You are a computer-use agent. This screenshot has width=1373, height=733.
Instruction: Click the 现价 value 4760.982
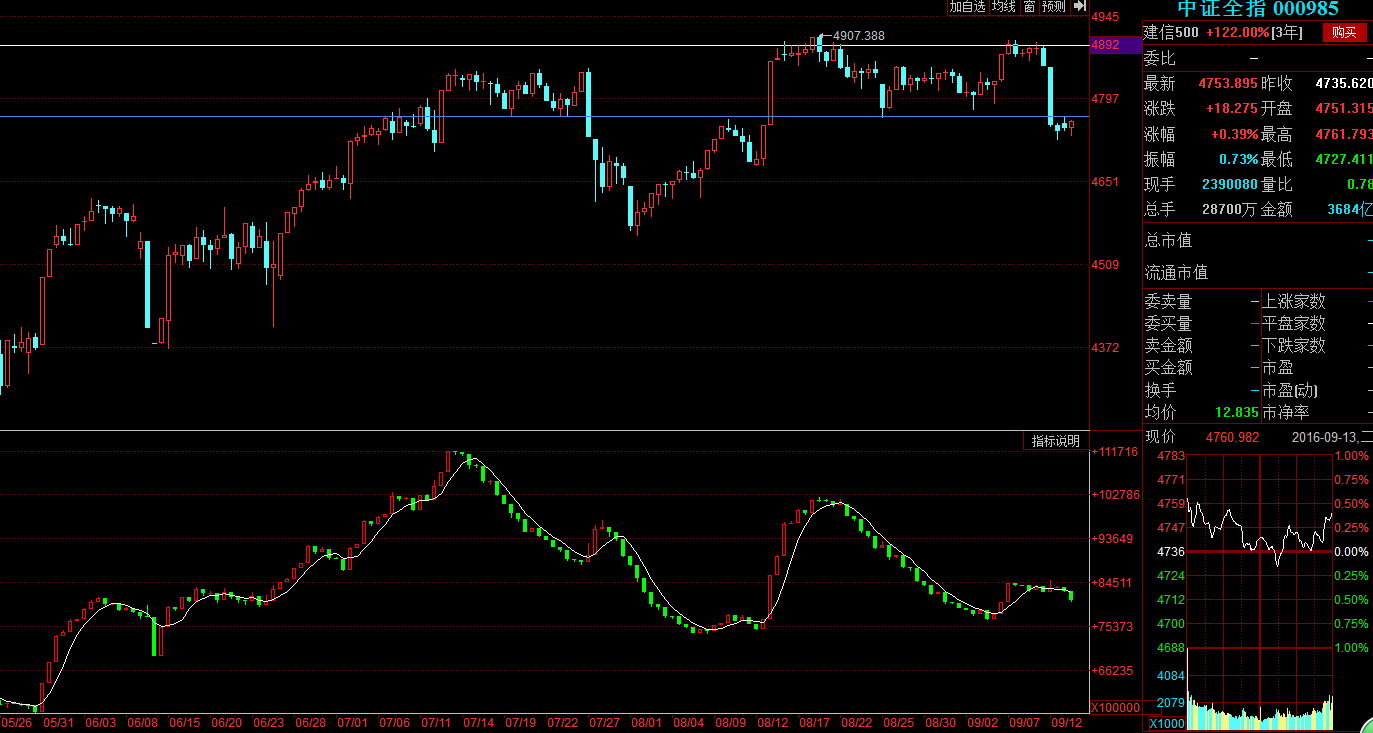click(x=1232, y=437)
